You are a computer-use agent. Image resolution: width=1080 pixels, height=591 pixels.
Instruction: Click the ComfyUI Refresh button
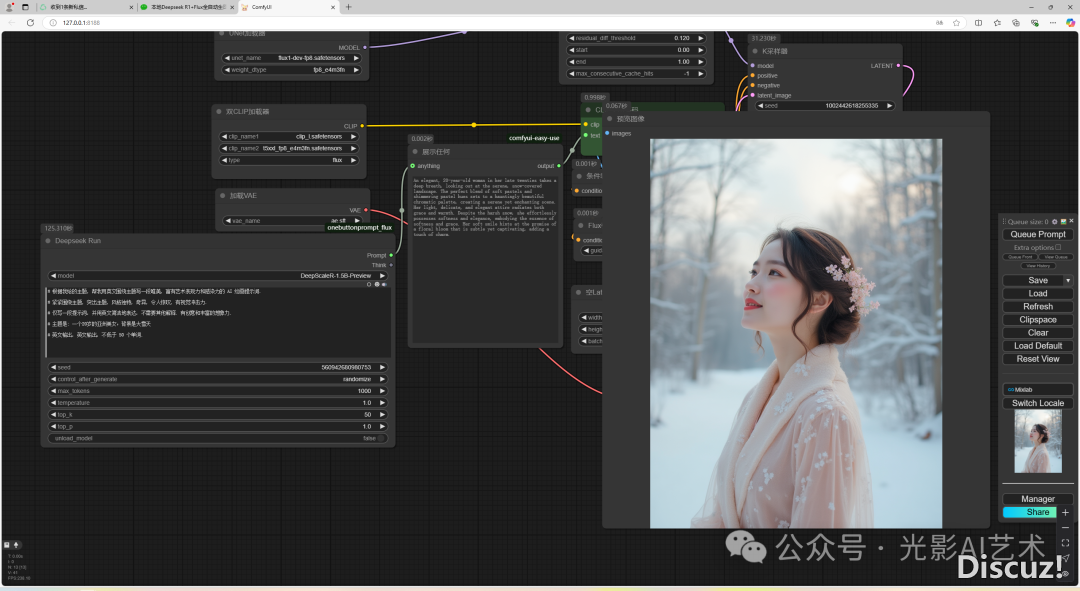coord(1037,307)
